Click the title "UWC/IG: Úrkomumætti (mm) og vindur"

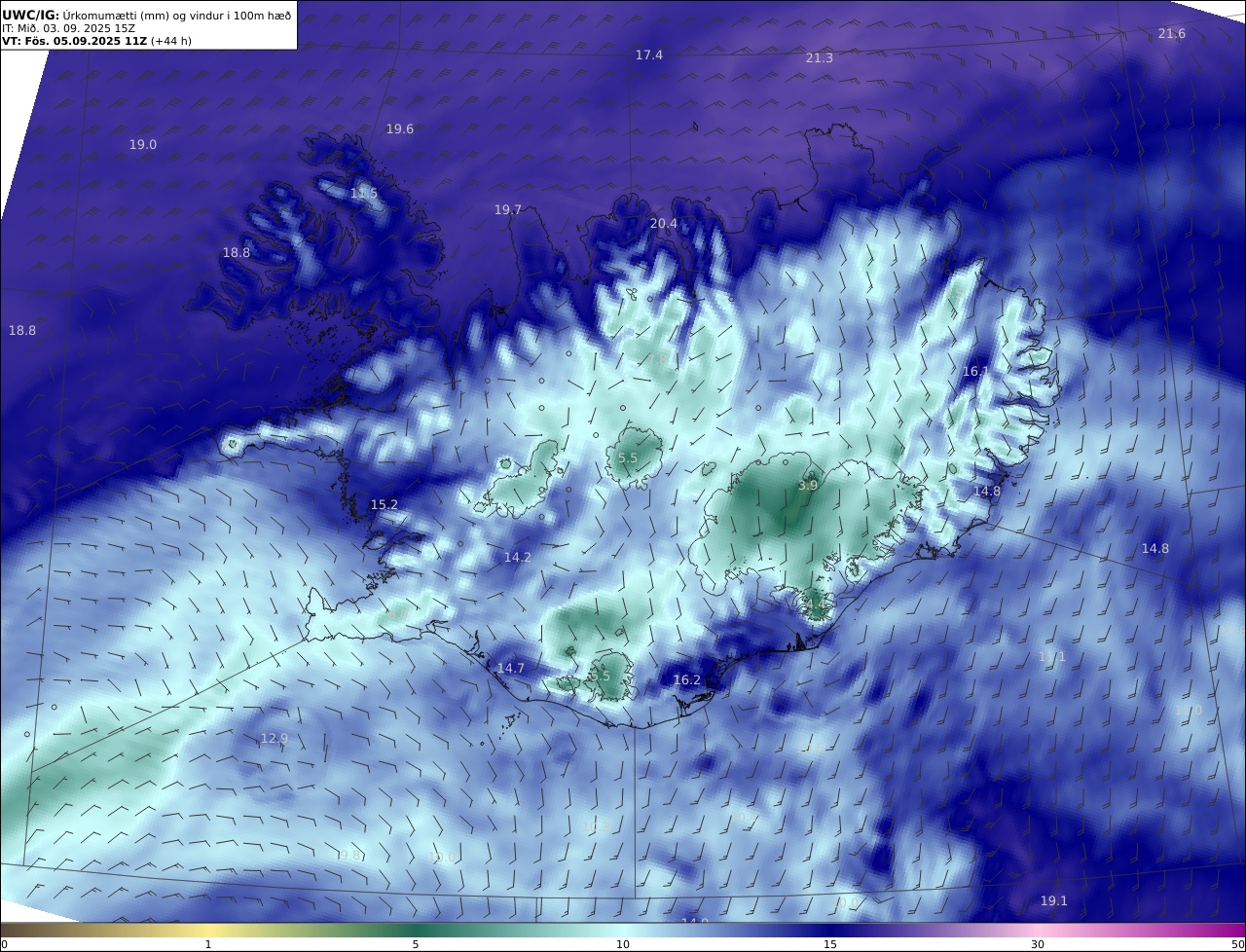(x=146, y=14)
